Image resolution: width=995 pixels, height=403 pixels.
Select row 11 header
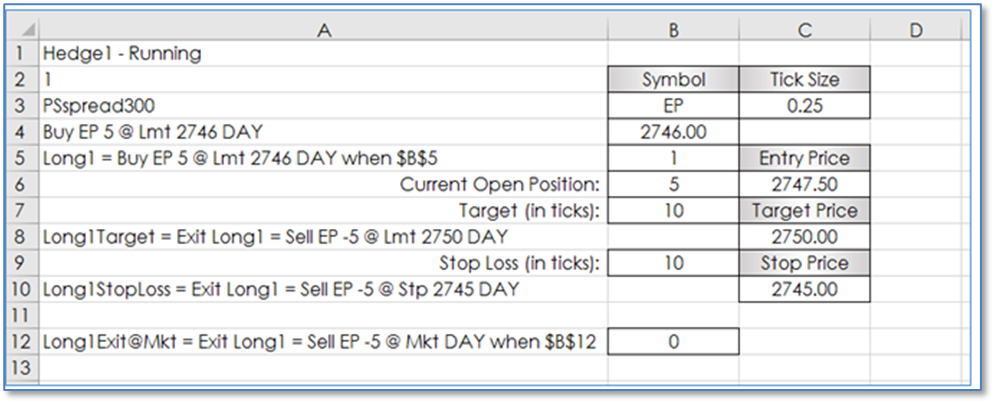point(21,315)
